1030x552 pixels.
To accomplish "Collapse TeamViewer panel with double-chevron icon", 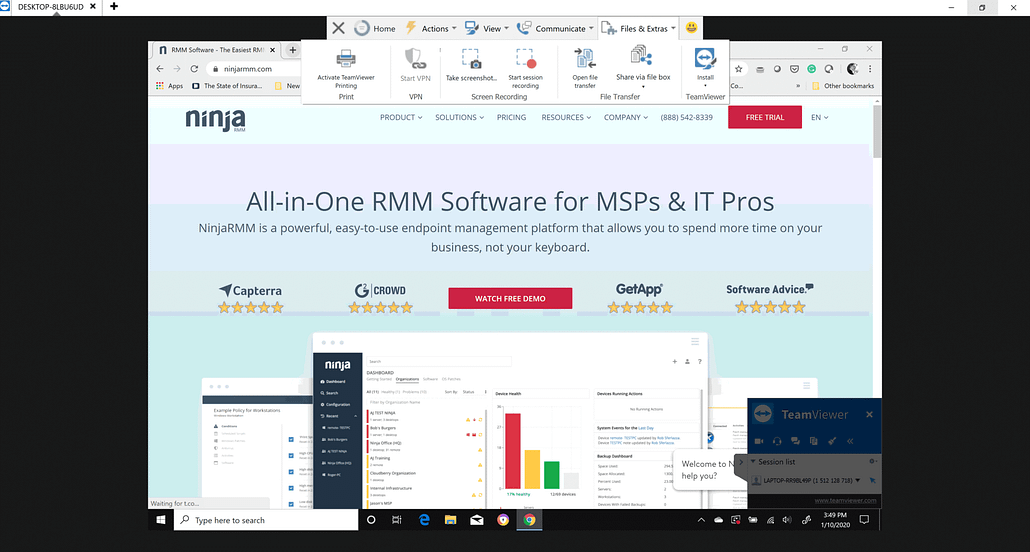I will pos(850,441).
